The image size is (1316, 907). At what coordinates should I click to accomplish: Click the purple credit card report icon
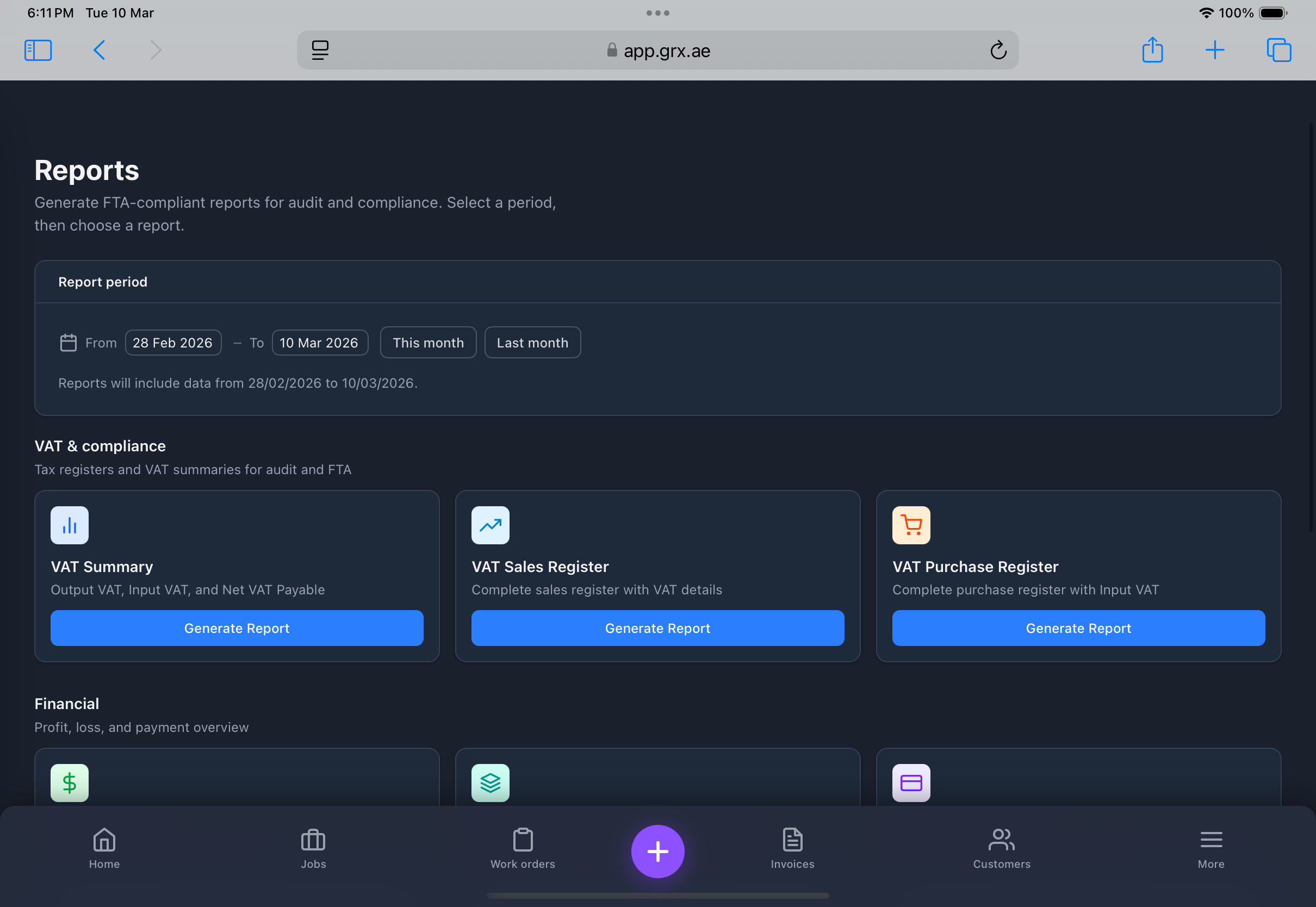[910, 782]
